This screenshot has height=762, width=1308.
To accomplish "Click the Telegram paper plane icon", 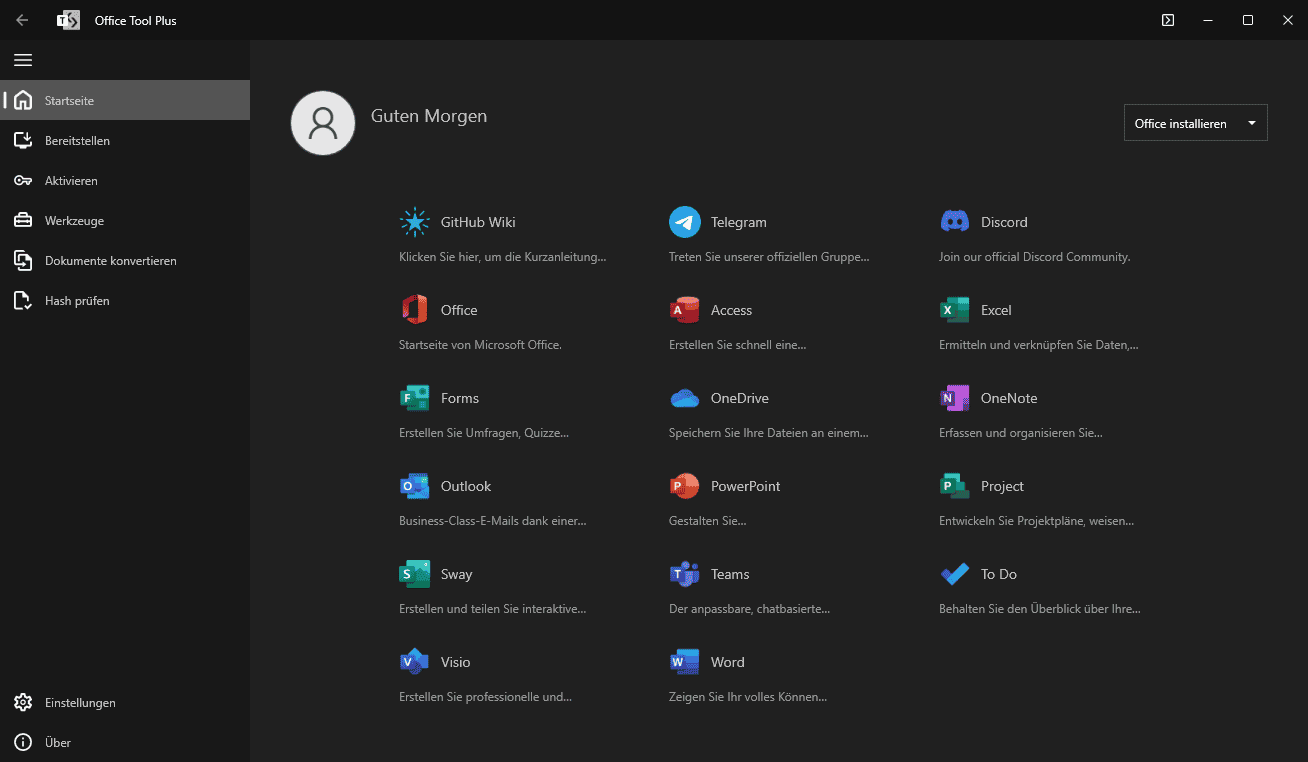I will click(x=685, y=222).
